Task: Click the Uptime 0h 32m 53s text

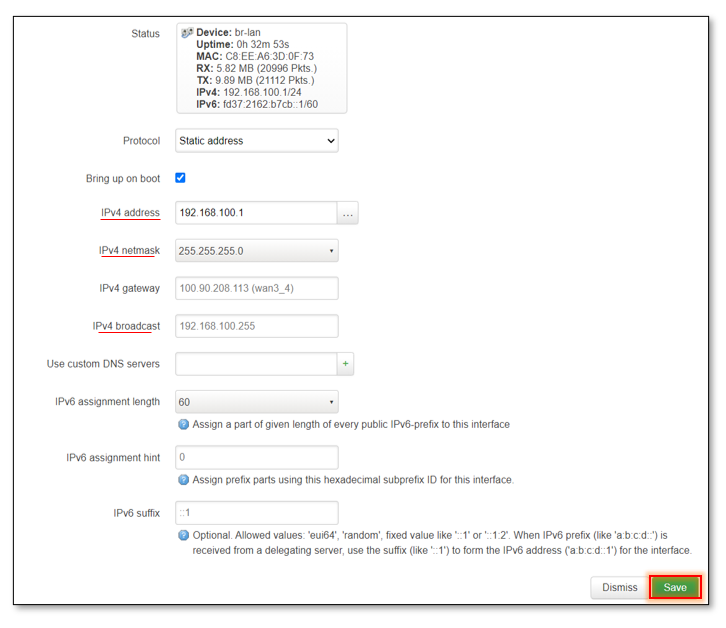Action: pos(243,44)
